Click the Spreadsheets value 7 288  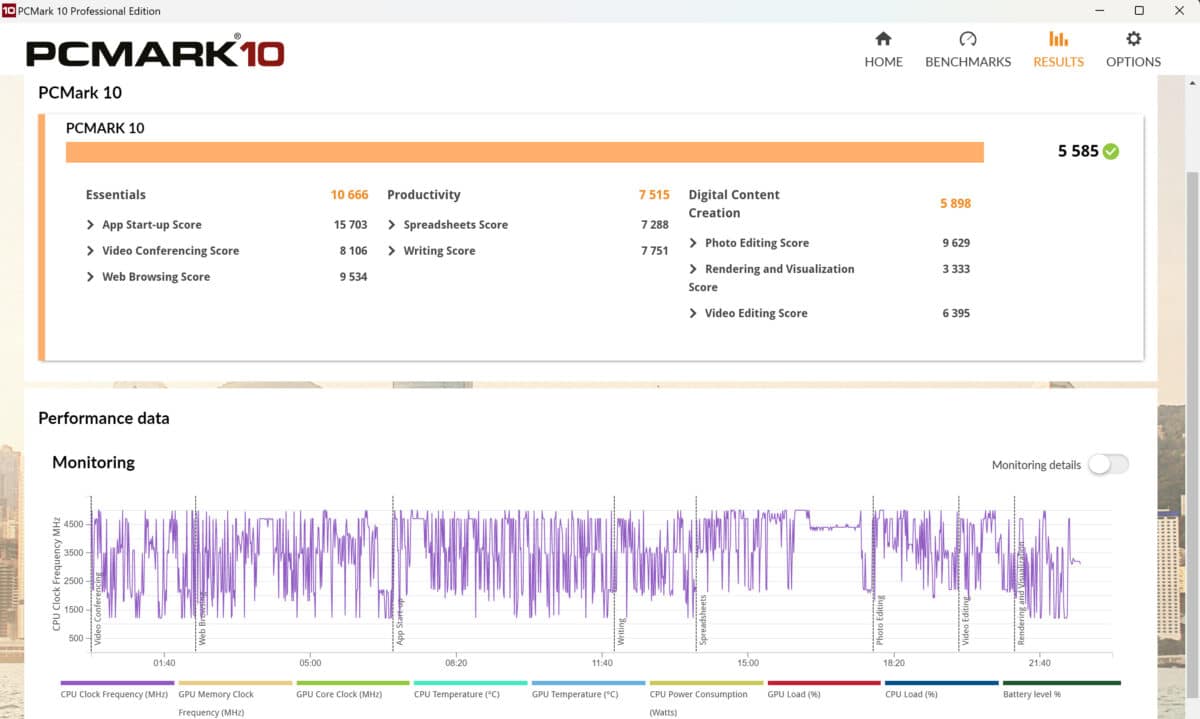click(x=655, y=225)
